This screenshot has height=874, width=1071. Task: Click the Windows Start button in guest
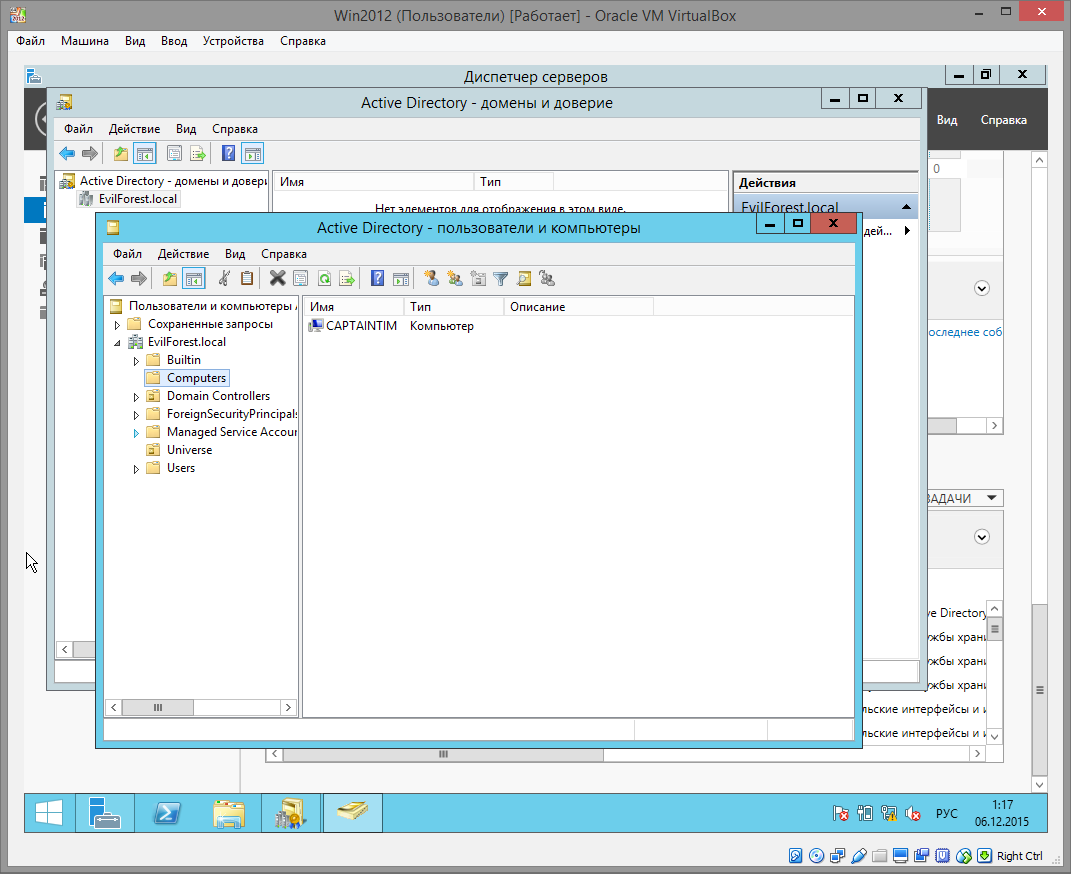coord(49,813)
